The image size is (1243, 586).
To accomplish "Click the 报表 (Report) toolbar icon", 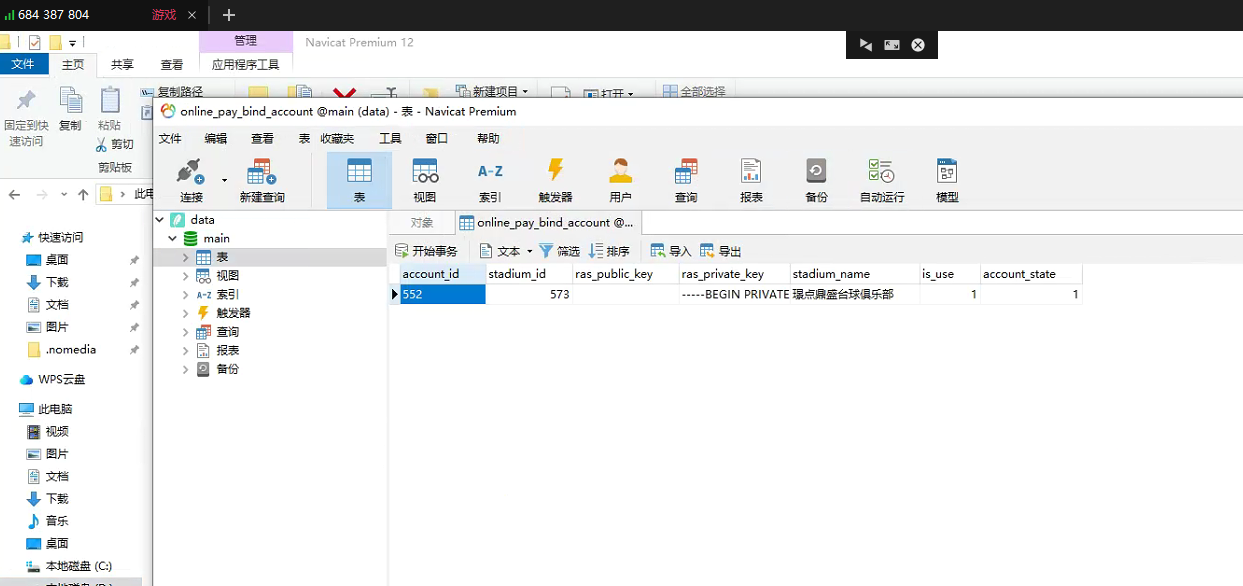I will (751, 180).
